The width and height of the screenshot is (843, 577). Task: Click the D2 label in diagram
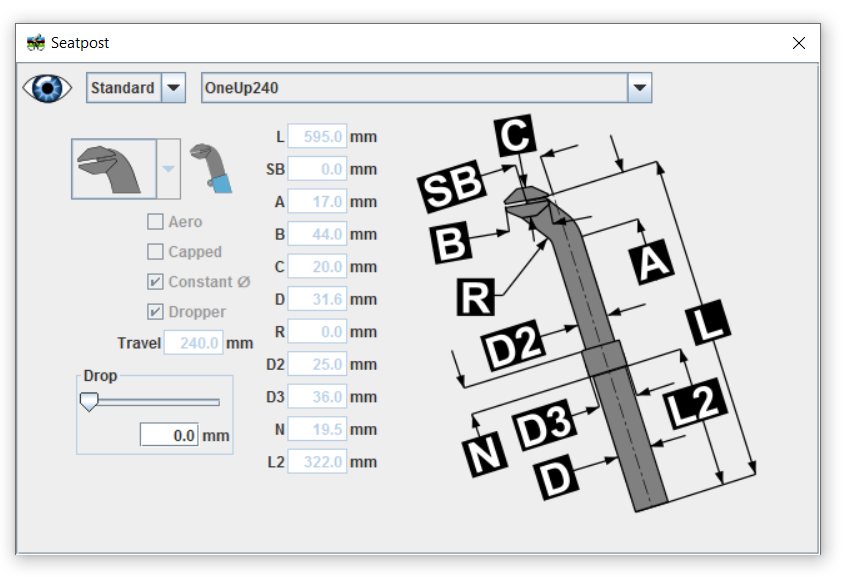pos(514,343)
